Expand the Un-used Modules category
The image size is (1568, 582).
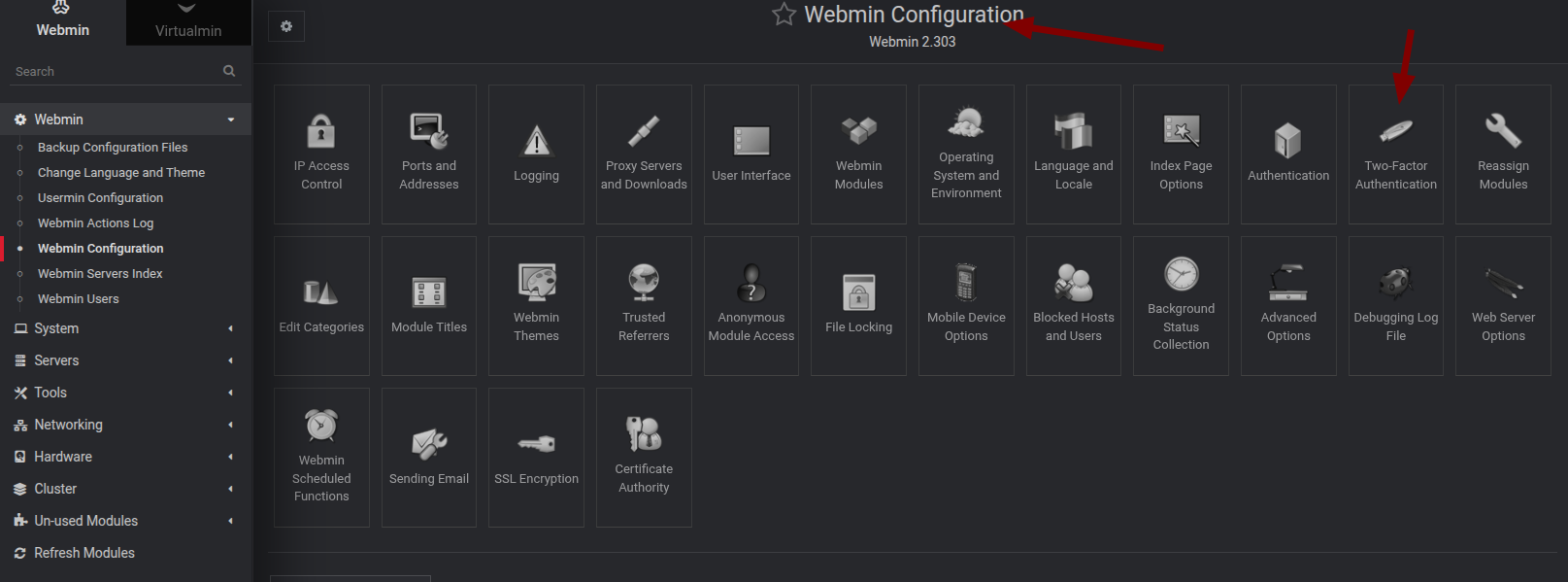click(x=125, y=521)
